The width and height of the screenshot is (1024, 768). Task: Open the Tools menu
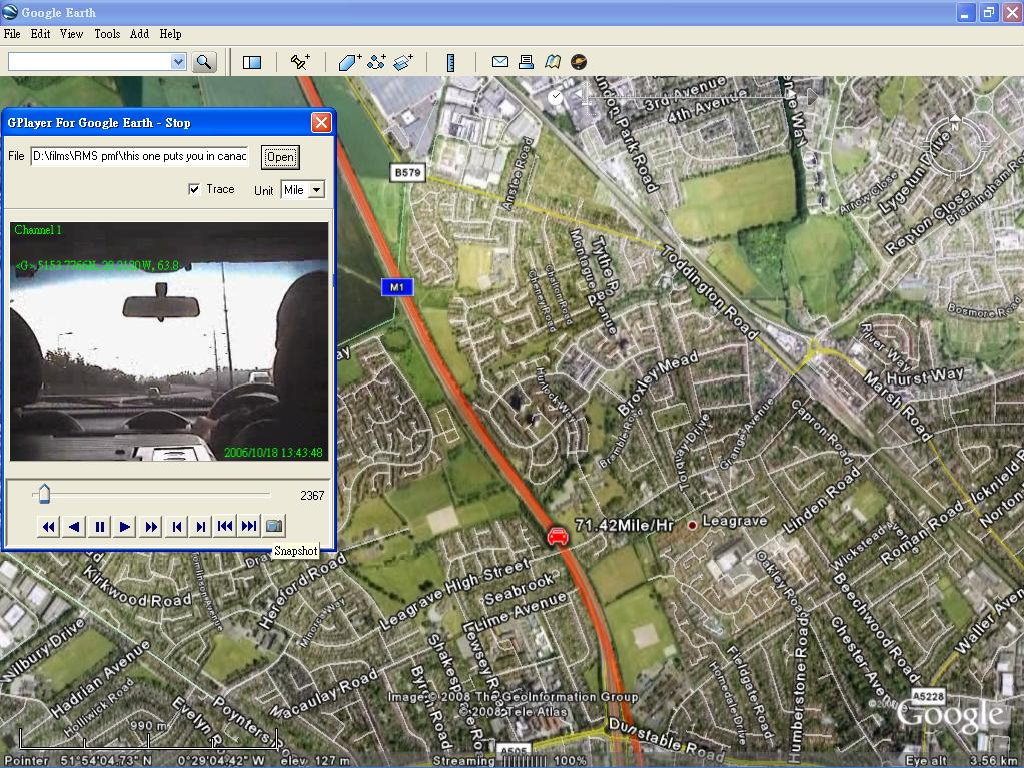pos(107,34)
